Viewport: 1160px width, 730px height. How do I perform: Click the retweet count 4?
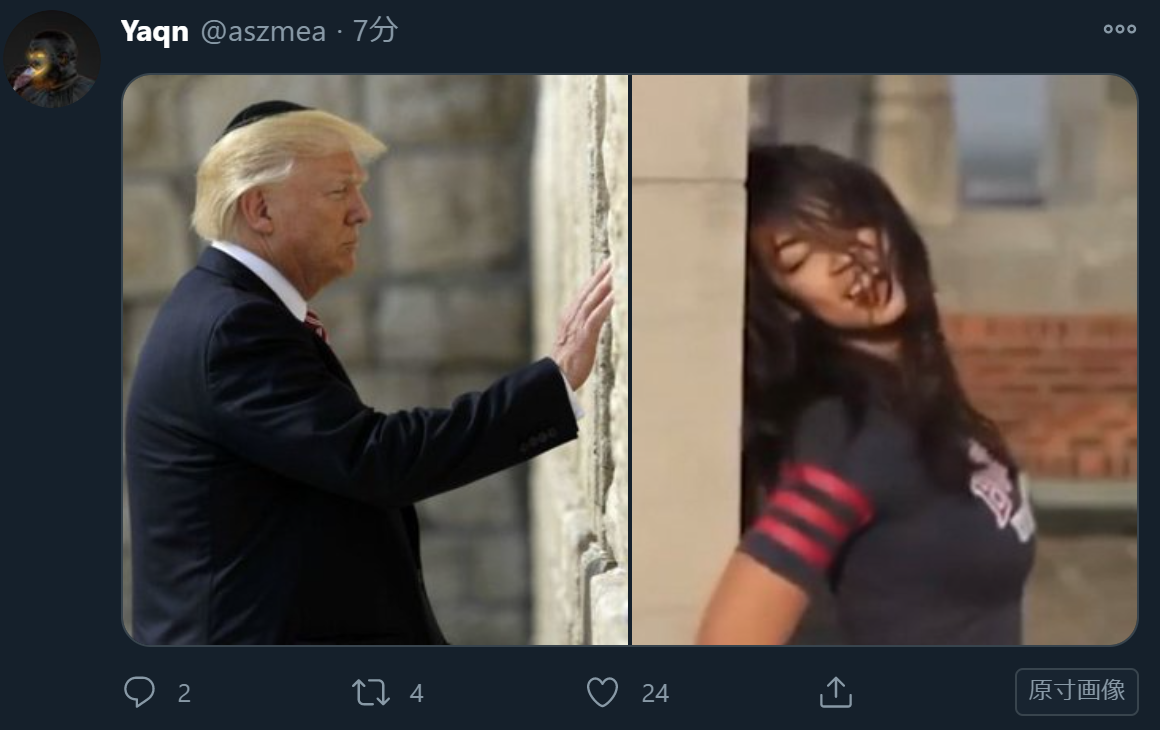[417, 694]
